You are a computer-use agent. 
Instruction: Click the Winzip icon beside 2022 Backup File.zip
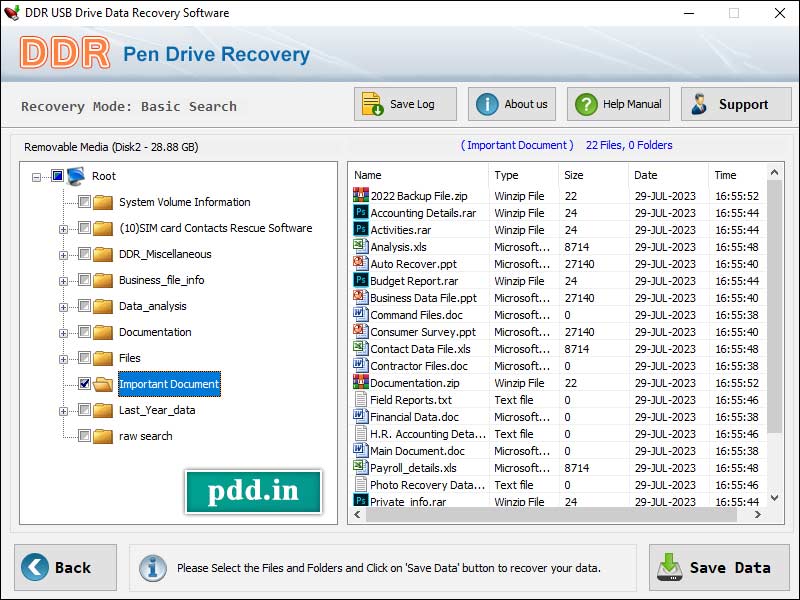359,196
